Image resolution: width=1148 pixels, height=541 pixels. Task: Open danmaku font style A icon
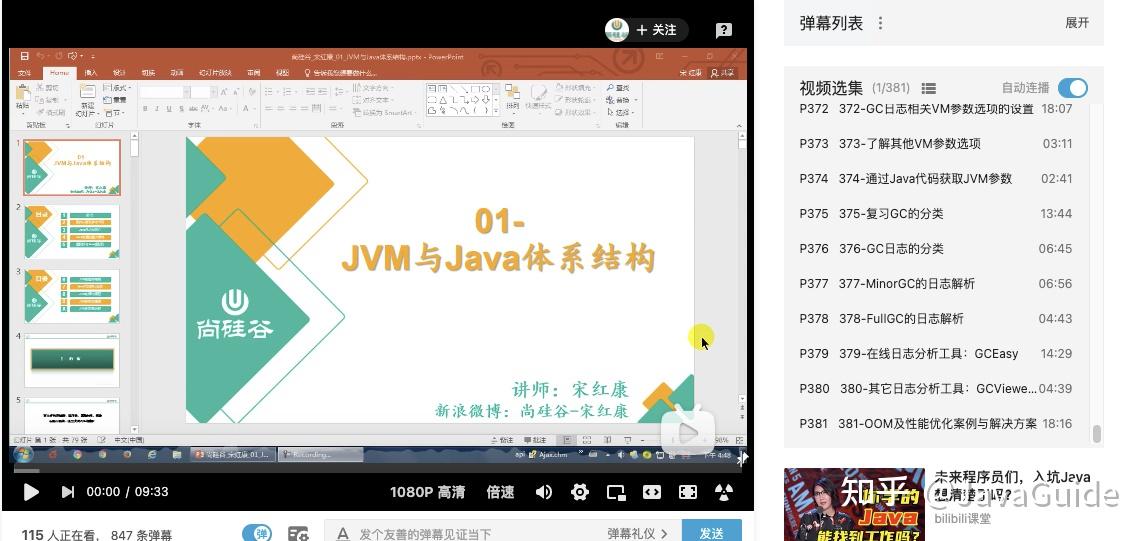[x=342, y=534]
